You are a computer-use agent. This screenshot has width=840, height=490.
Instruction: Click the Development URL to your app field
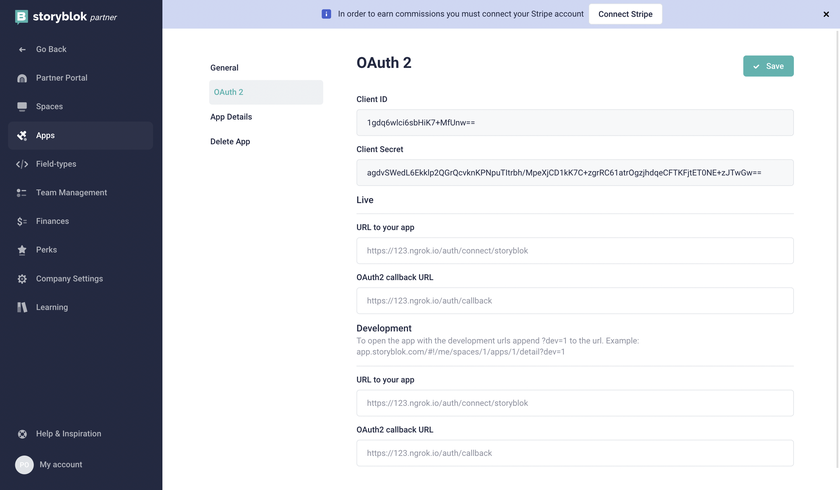pos(575,403)
